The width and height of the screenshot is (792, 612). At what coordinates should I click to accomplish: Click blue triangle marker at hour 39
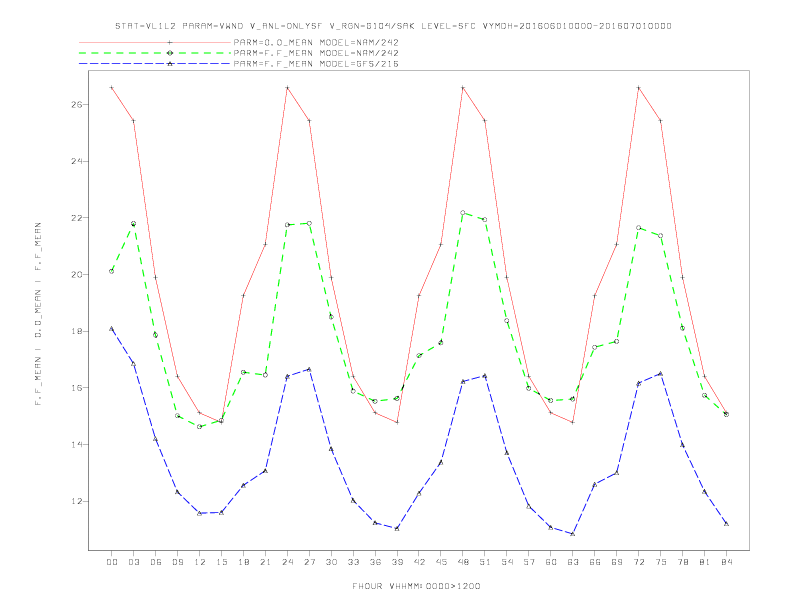coord(397,528)
